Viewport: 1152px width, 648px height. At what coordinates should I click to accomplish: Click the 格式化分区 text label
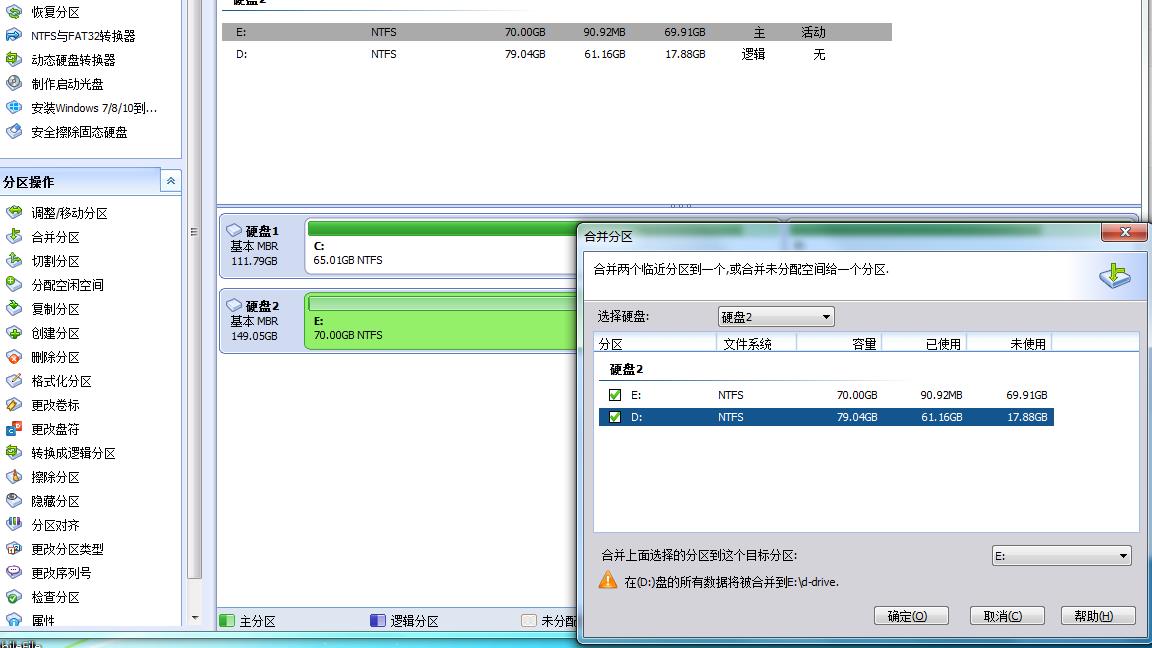(x=62, y=381)
